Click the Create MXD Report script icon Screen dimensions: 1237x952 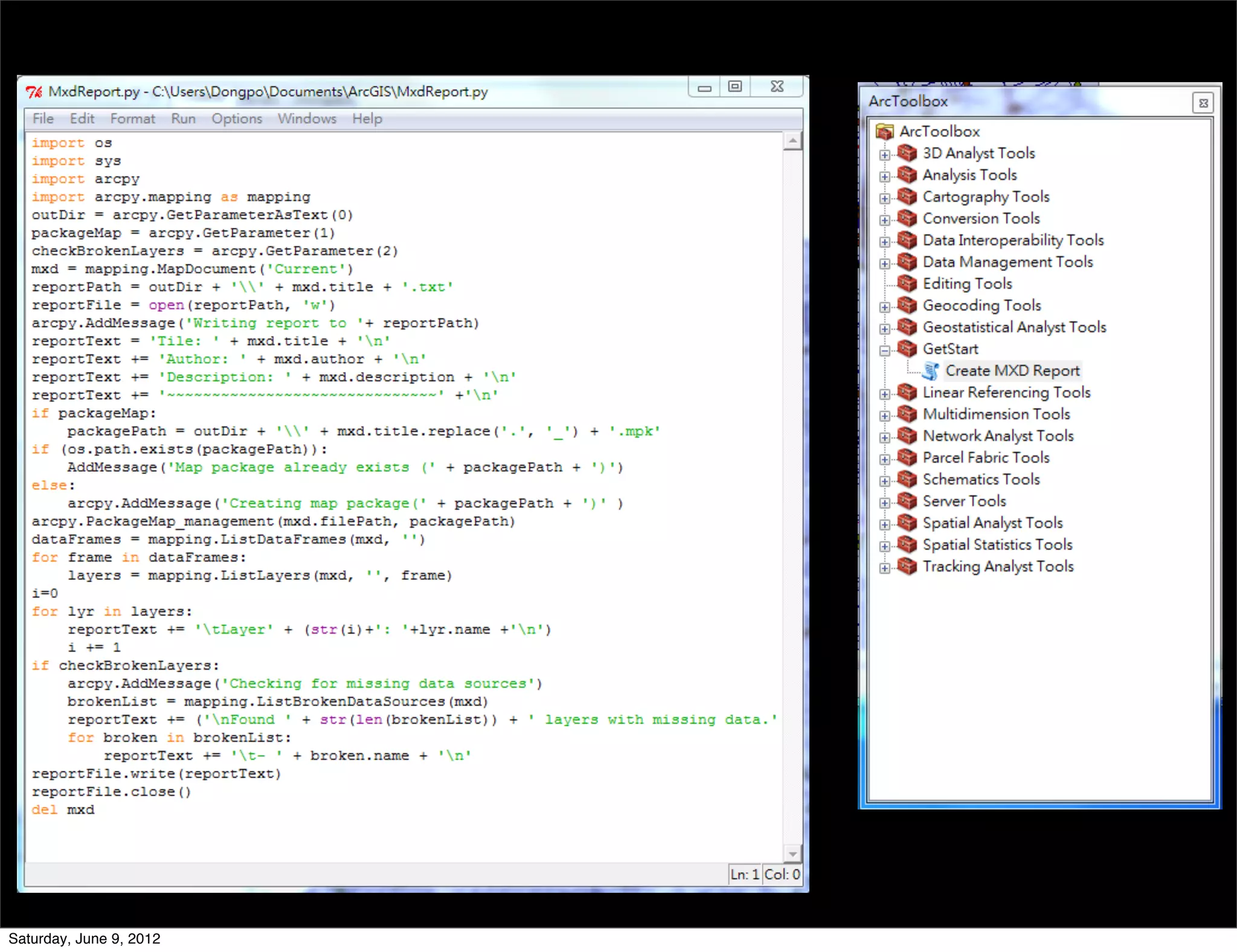(931, 371)
